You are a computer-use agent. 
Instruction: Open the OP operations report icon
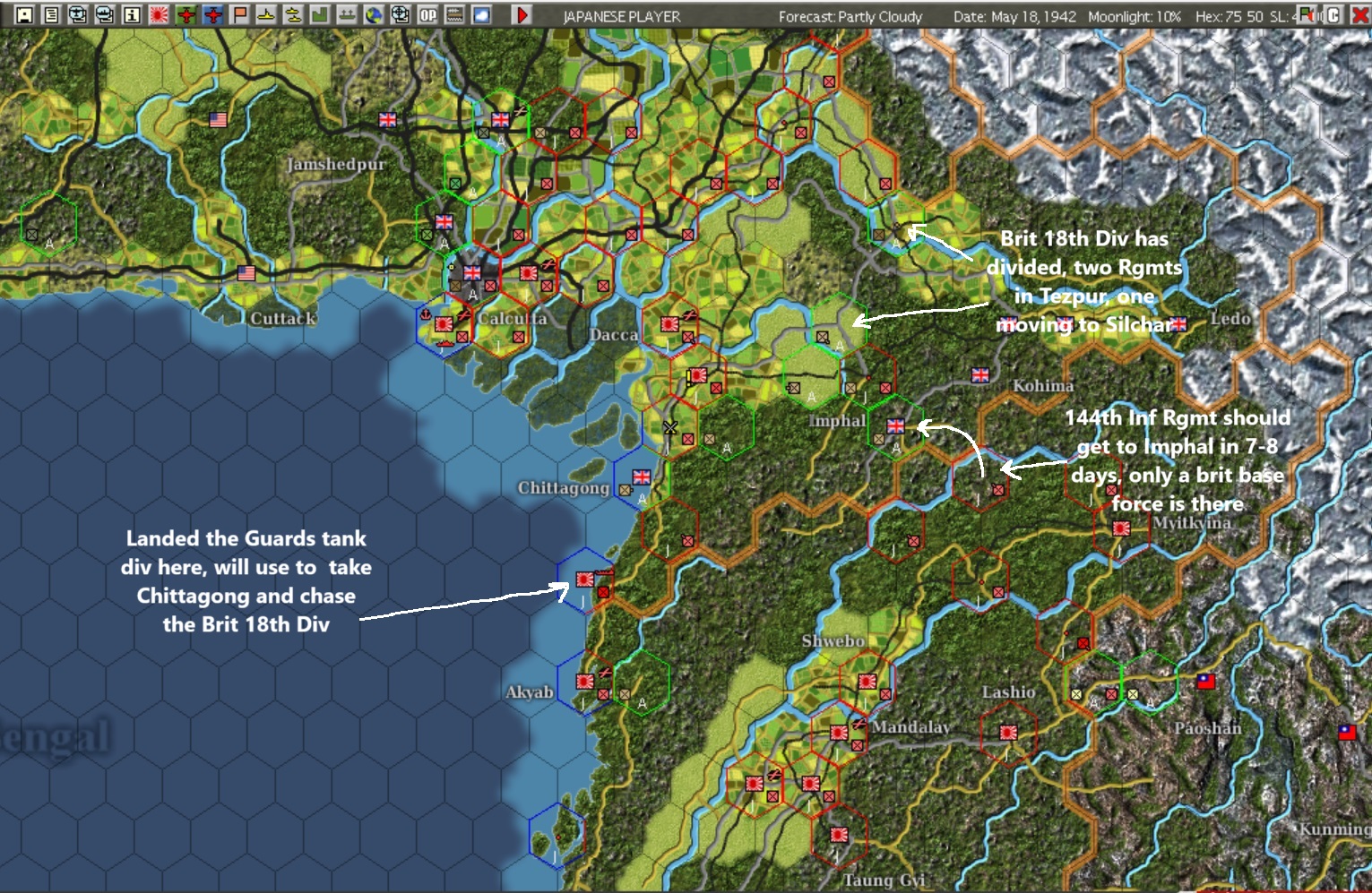(428, 15)
